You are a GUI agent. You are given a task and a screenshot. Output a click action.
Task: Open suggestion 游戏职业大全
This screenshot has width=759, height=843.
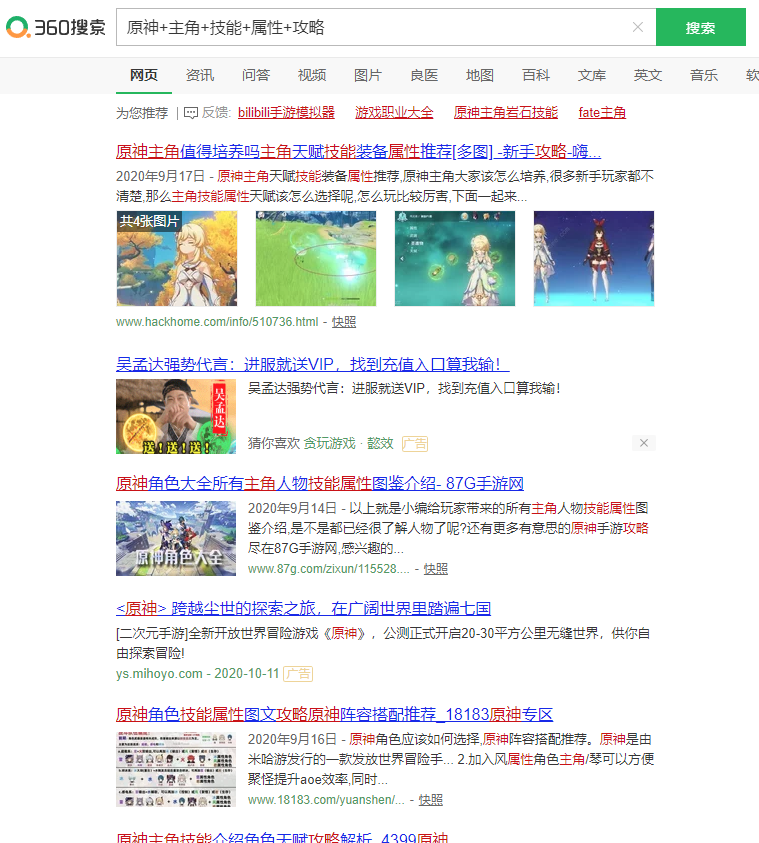pos(394,113)
